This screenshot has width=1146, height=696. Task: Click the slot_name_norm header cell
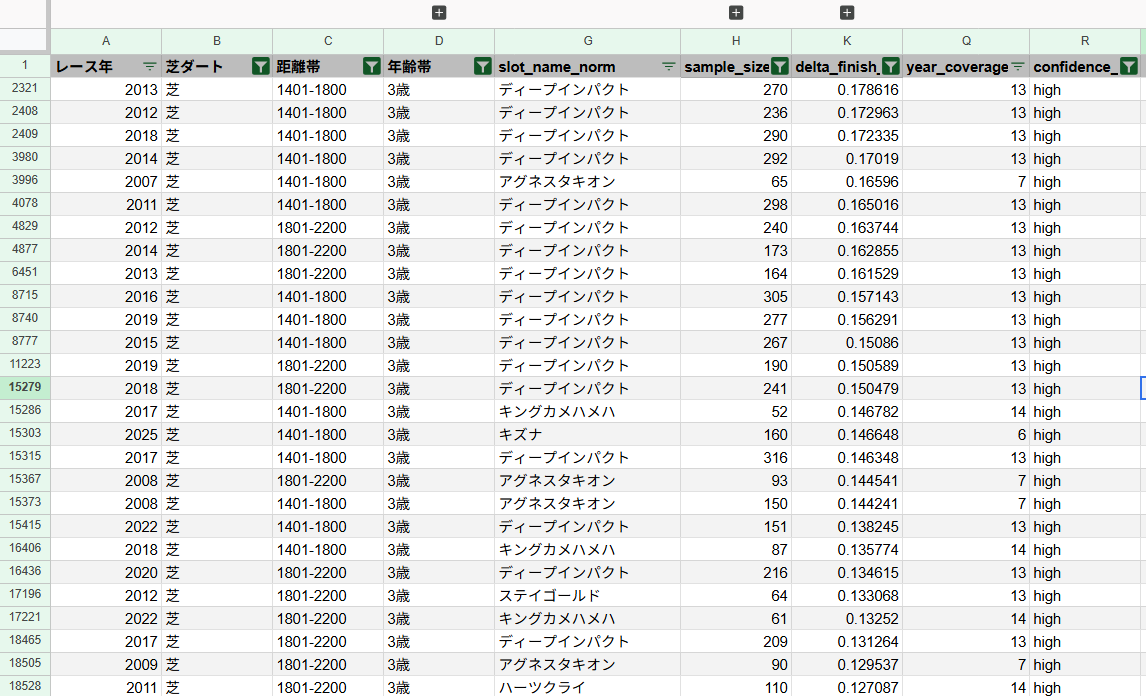588,67
